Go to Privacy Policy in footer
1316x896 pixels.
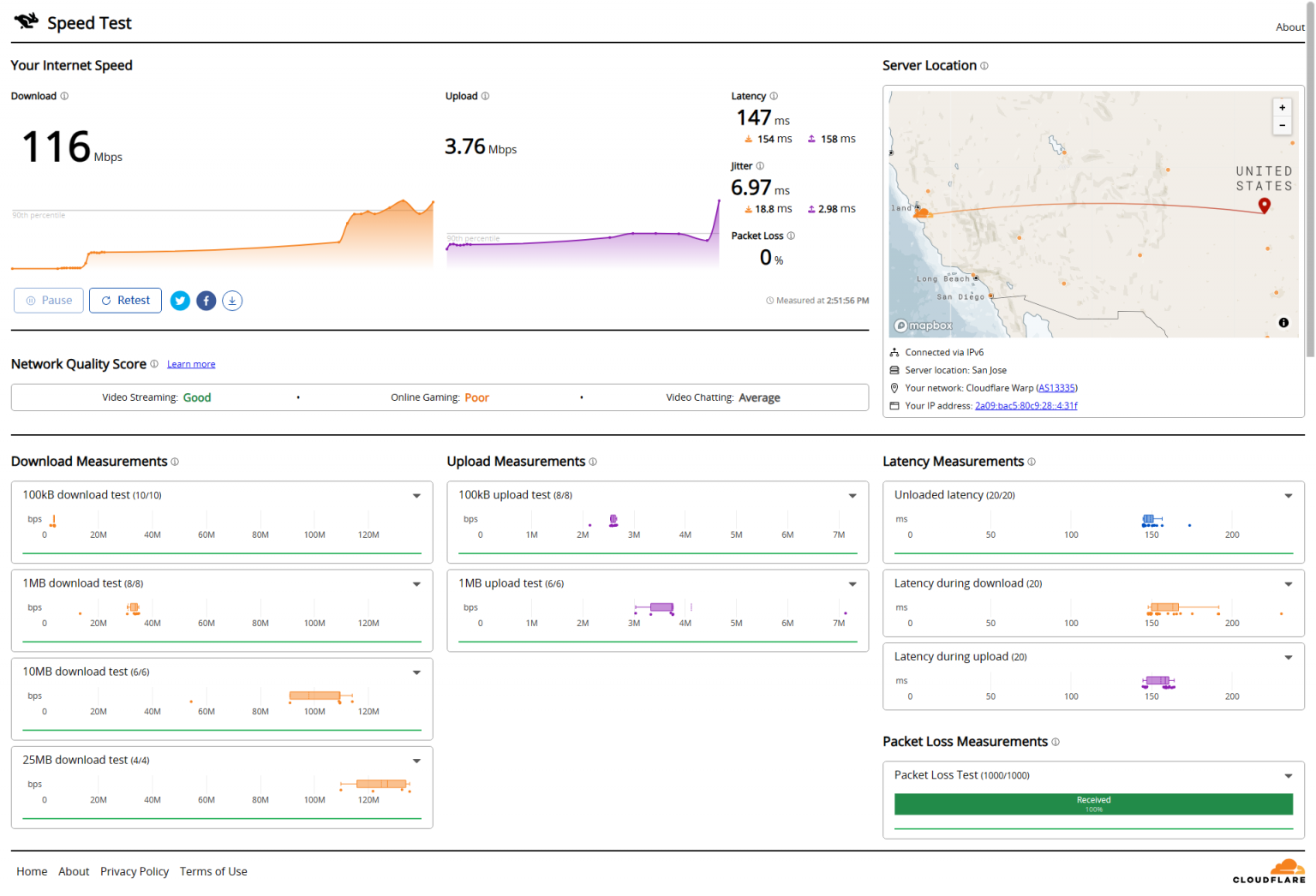pos(135,871)
